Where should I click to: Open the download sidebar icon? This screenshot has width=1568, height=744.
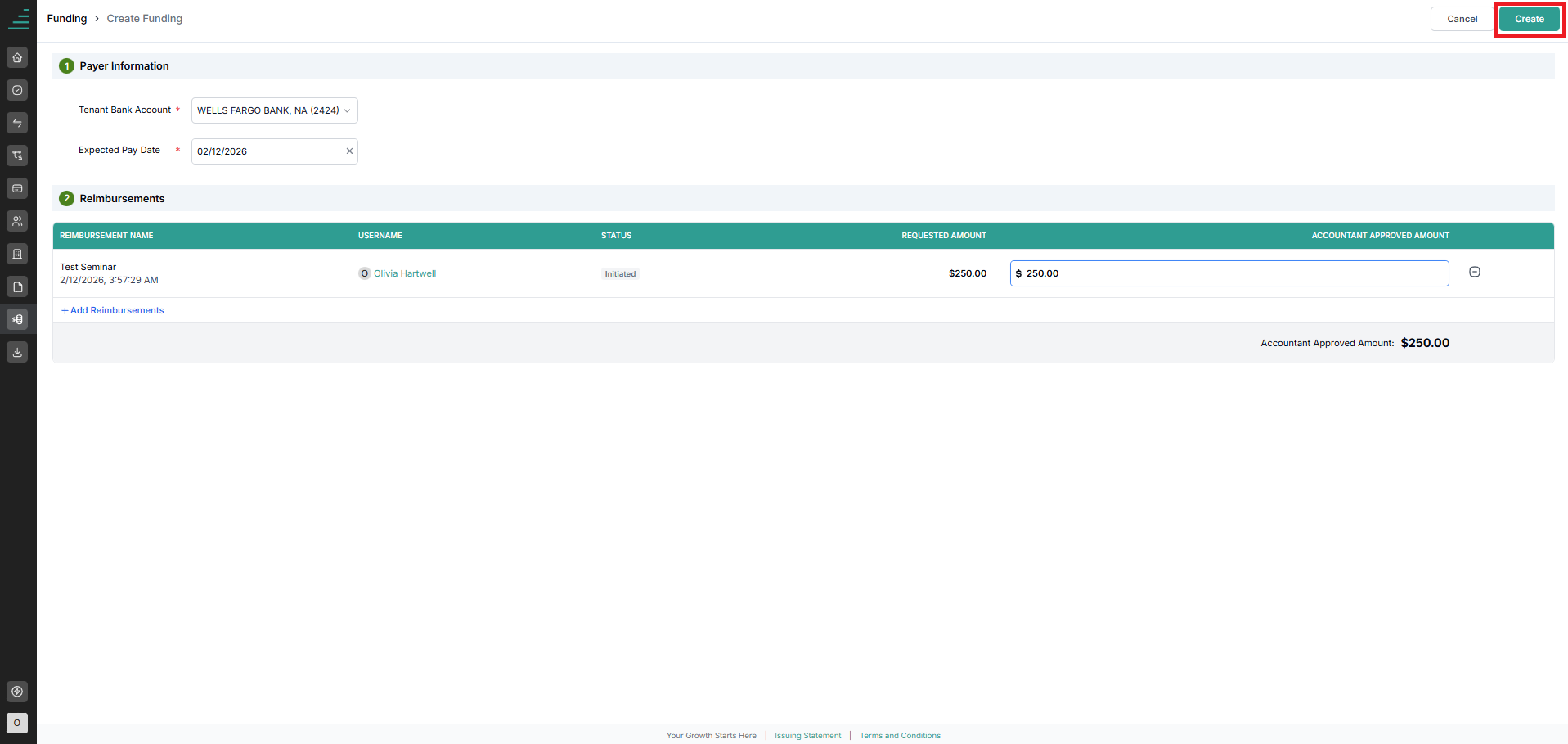point(17,352)
